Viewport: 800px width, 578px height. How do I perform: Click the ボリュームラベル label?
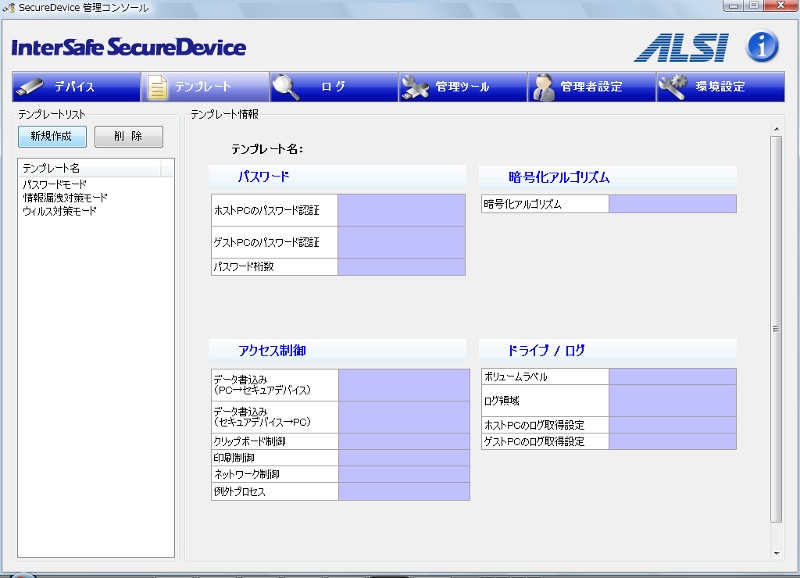click(515, 376)
